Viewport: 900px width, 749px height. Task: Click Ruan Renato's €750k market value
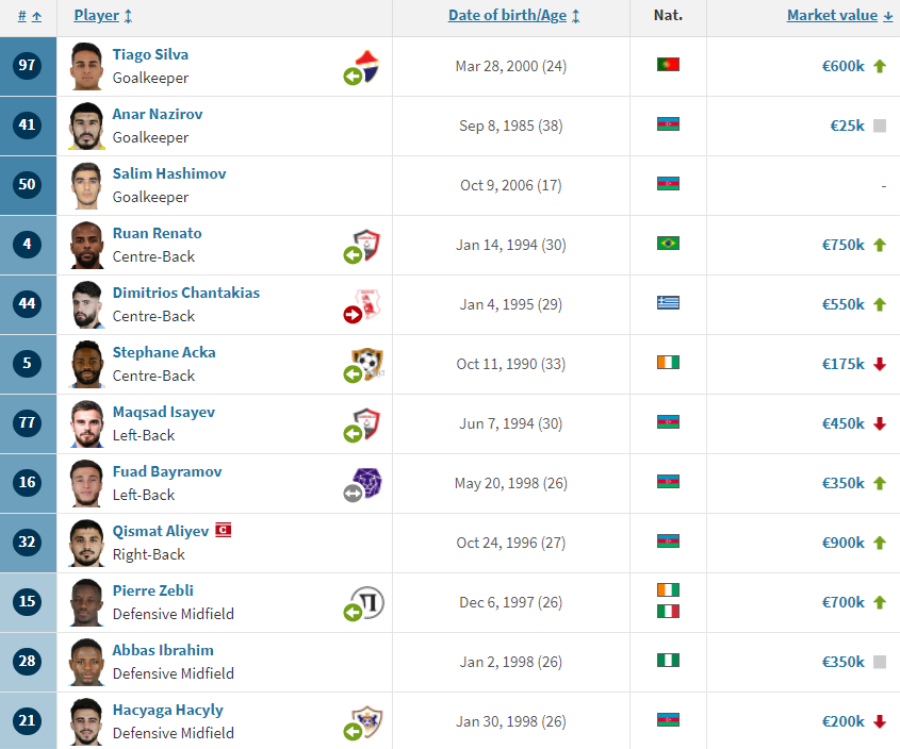point(843,245)
